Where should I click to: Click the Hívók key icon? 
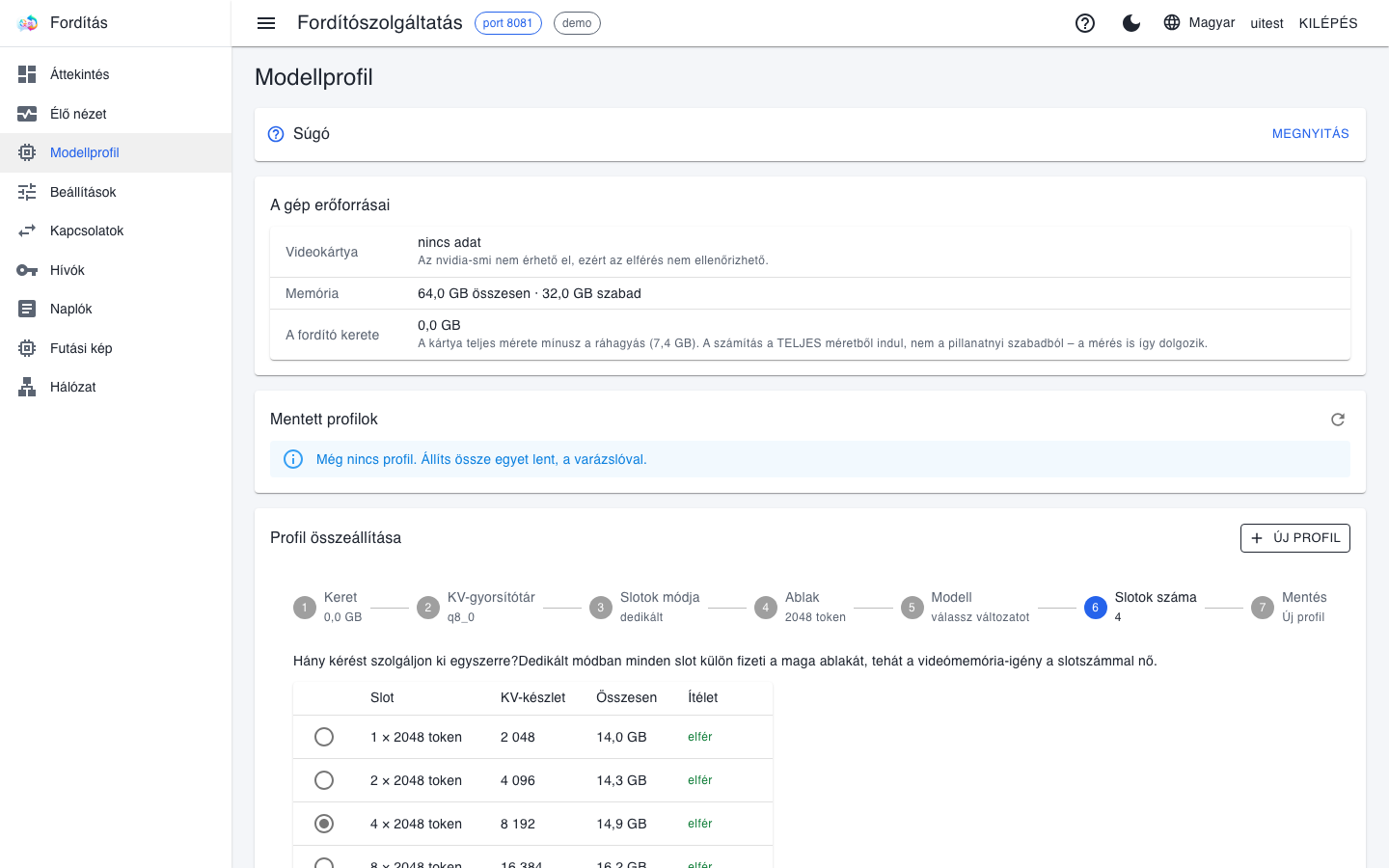[x=27, y=270]
